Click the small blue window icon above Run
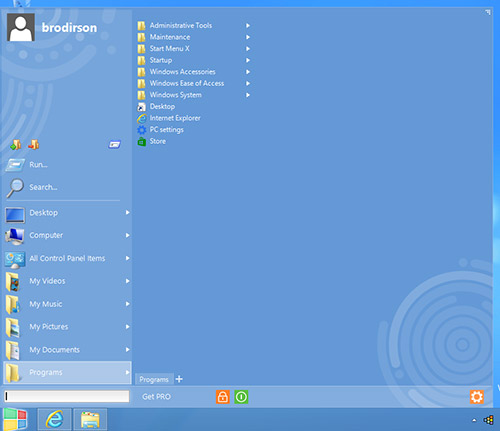Viewport: 500px width, 431px height. pyautogui.click(x=114, y=145)
